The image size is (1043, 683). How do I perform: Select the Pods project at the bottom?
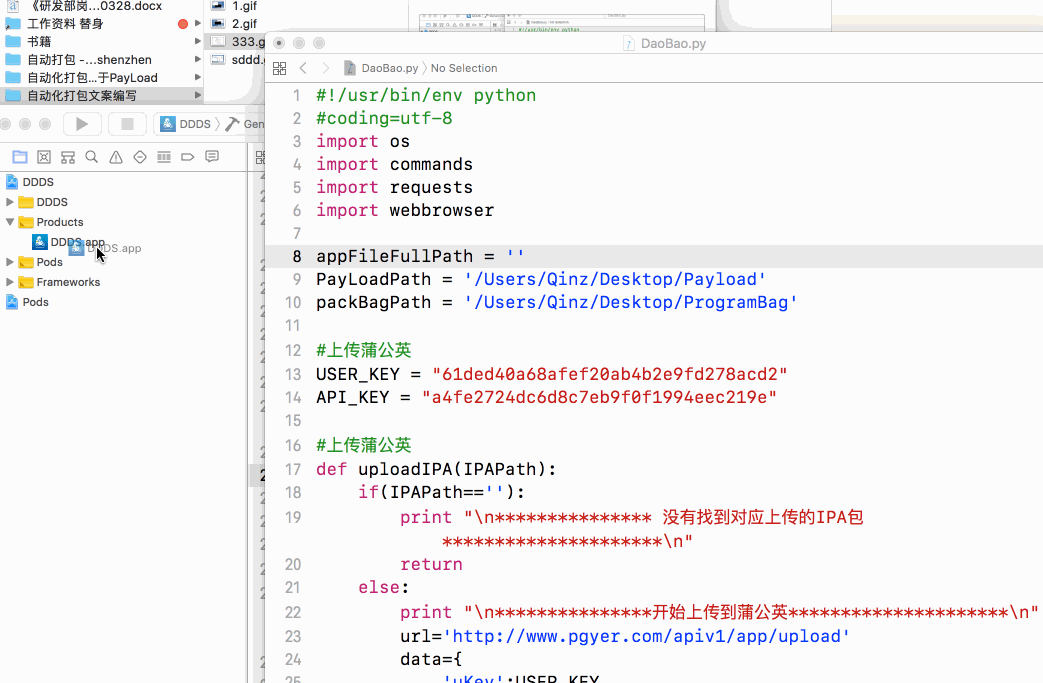pyautogui.click(x=27, y=301)
